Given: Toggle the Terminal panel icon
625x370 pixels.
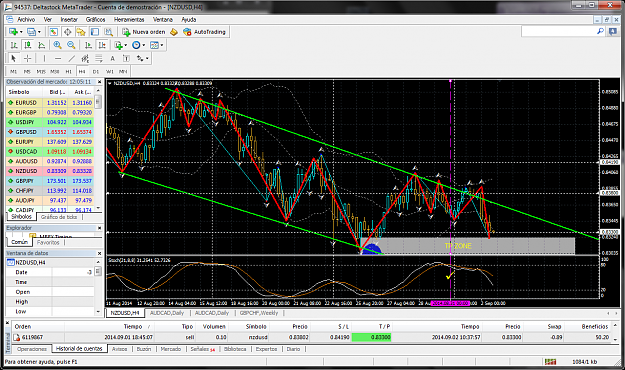Looking at the screenshot, I should coord(94,31).
